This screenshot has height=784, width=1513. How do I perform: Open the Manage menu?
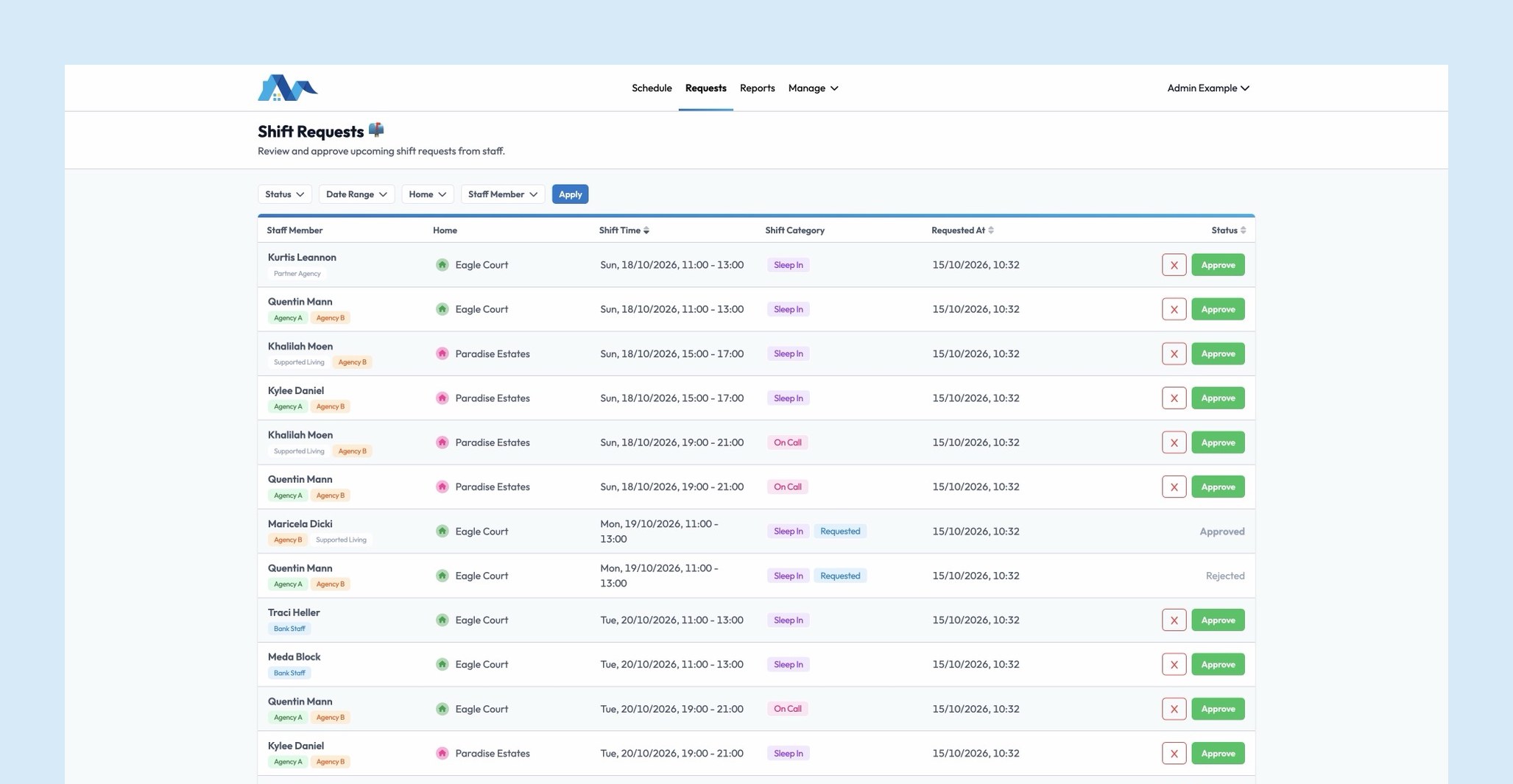pyautogui.click(x=813, y=88)
